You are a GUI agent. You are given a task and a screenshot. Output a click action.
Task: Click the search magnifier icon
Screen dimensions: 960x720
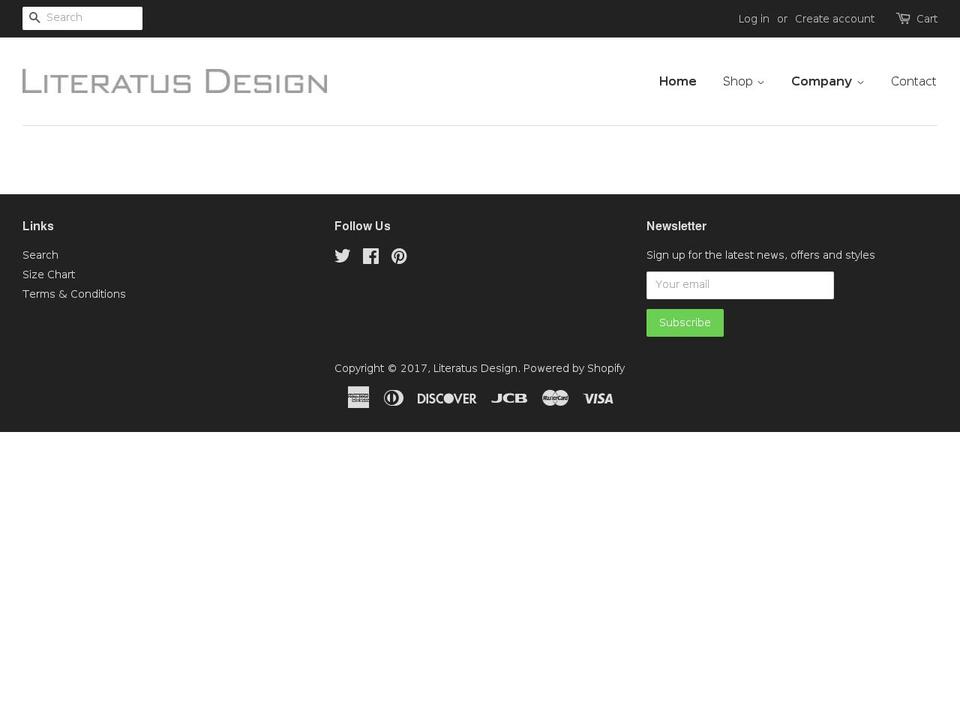pyautogui.click(x=35, y=18)
